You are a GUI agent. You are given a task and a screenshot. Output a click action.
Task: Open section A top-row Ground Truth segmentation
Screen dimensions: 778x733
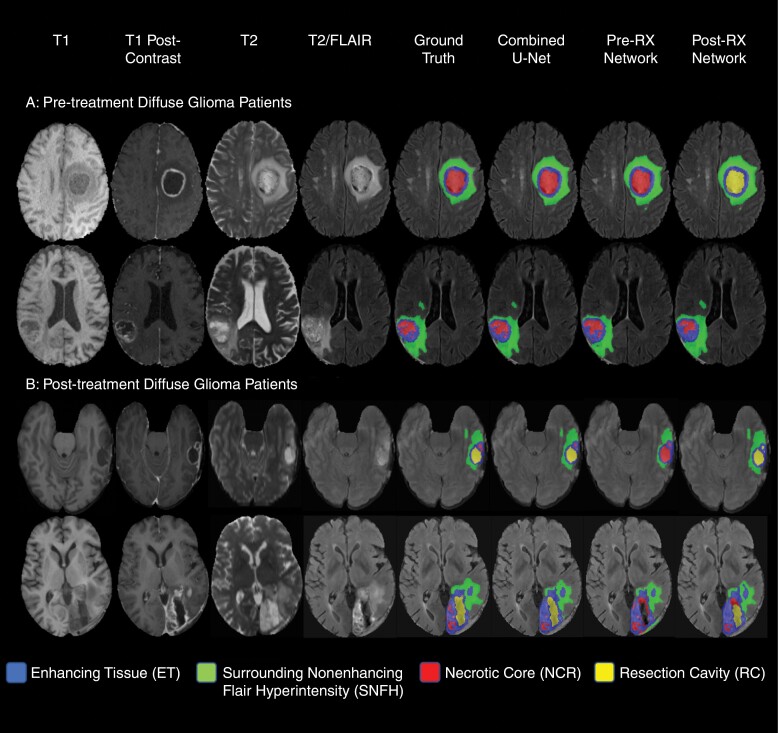[440, 180]
